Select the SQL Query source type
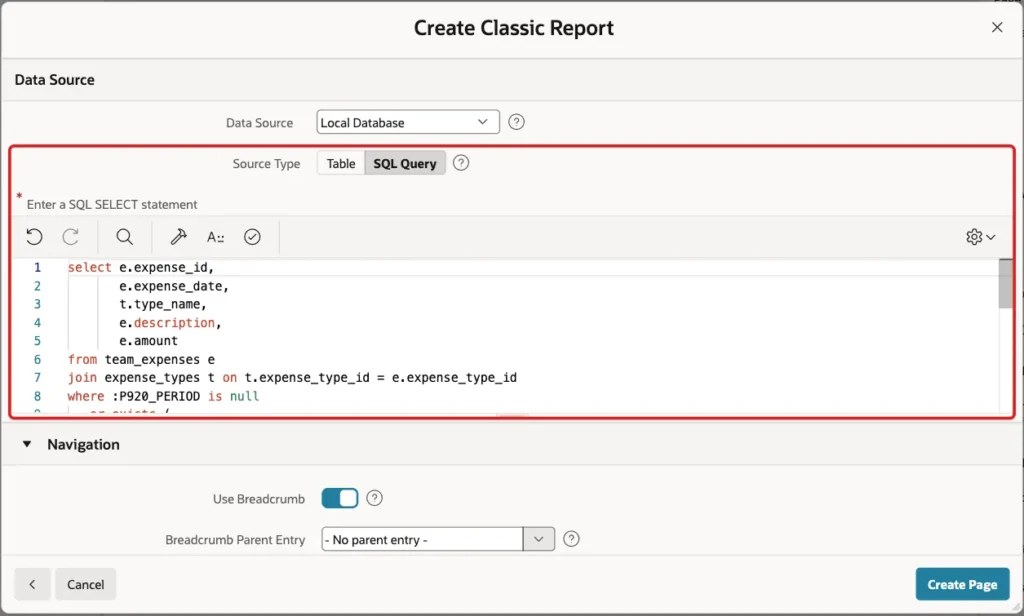Screen dimensions: 1024x616 click(405, 163)
